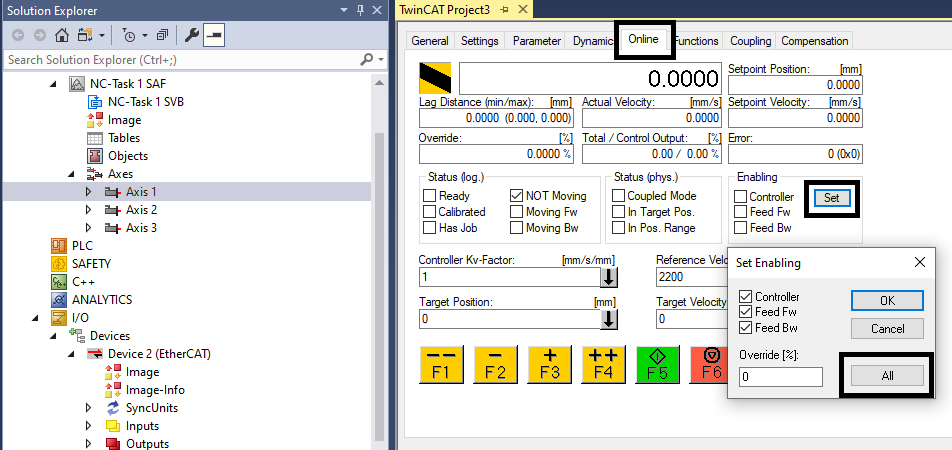
Task: Click the All button in Set Enabling
Action: tap(887, 376)
